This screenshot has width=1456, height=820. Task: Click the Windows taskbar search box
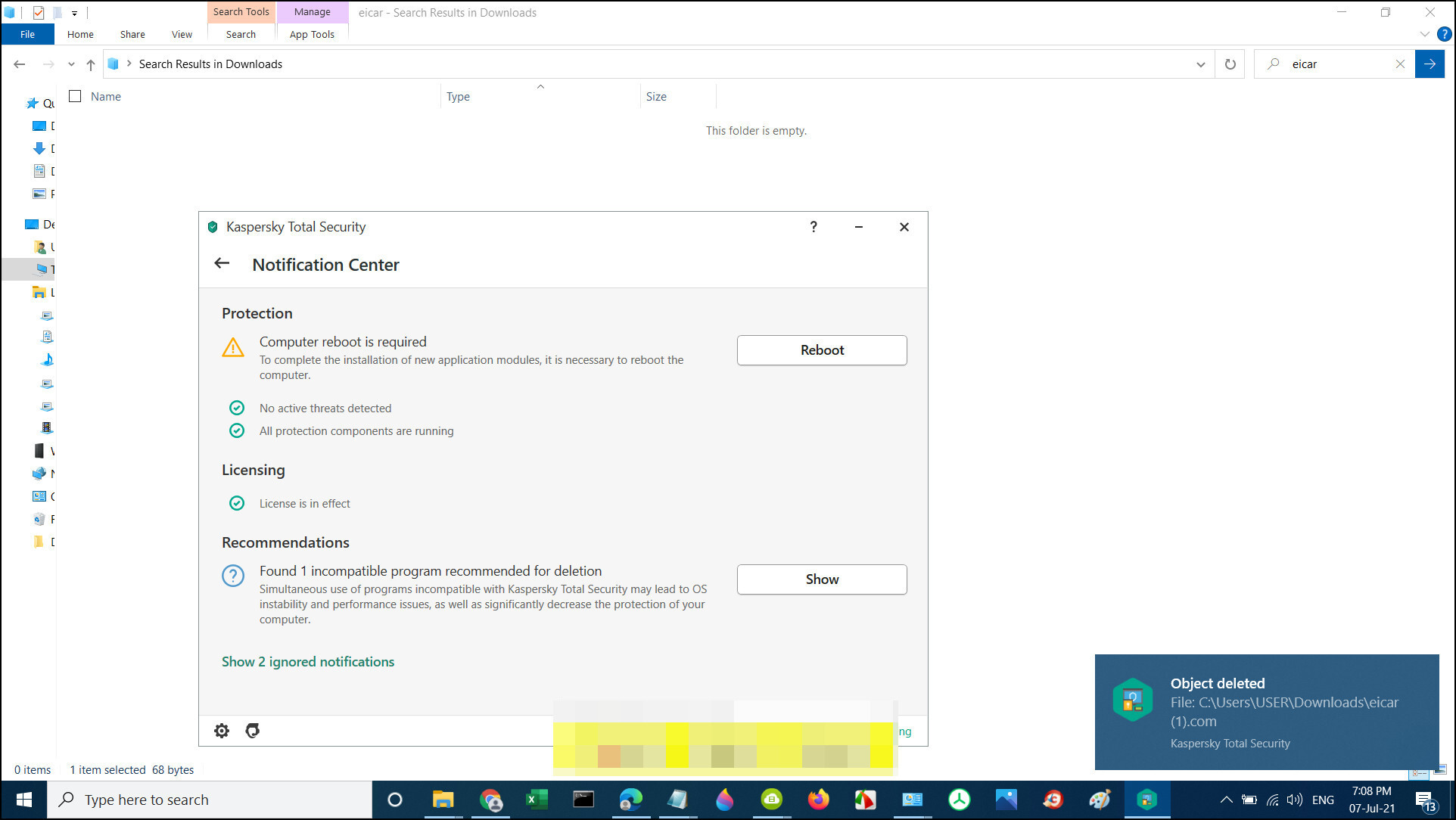(x=212, y=800)
